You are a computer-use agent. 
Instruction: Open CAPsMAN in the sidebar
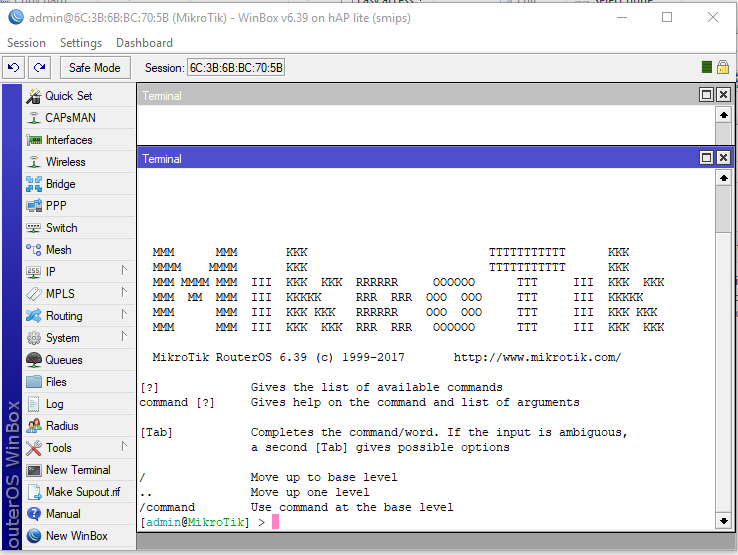click(x=79, y=118)
